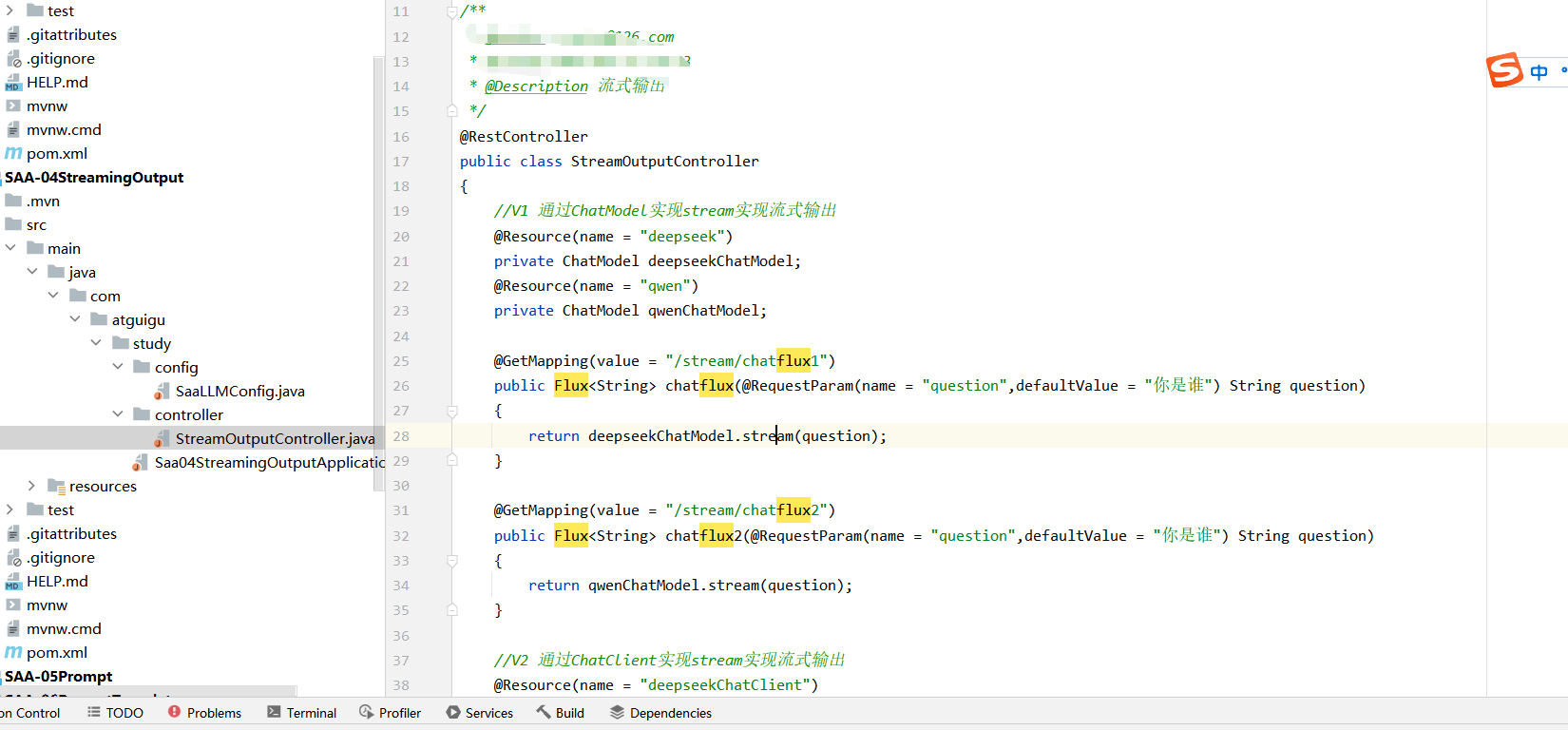The height and width of the screenshot is (730, 1568).
Task: Collapse the study package chevron
Action: pos(96,343)
